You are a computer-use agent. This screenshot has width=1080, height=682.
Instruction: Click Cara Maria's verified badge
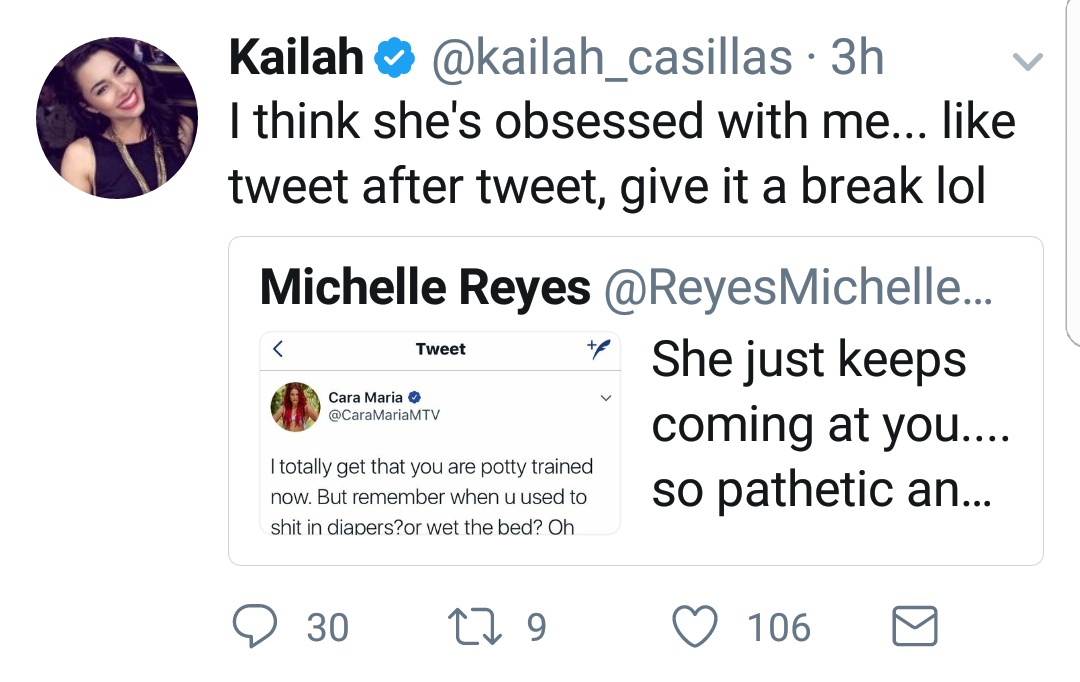tap(414, 397)
